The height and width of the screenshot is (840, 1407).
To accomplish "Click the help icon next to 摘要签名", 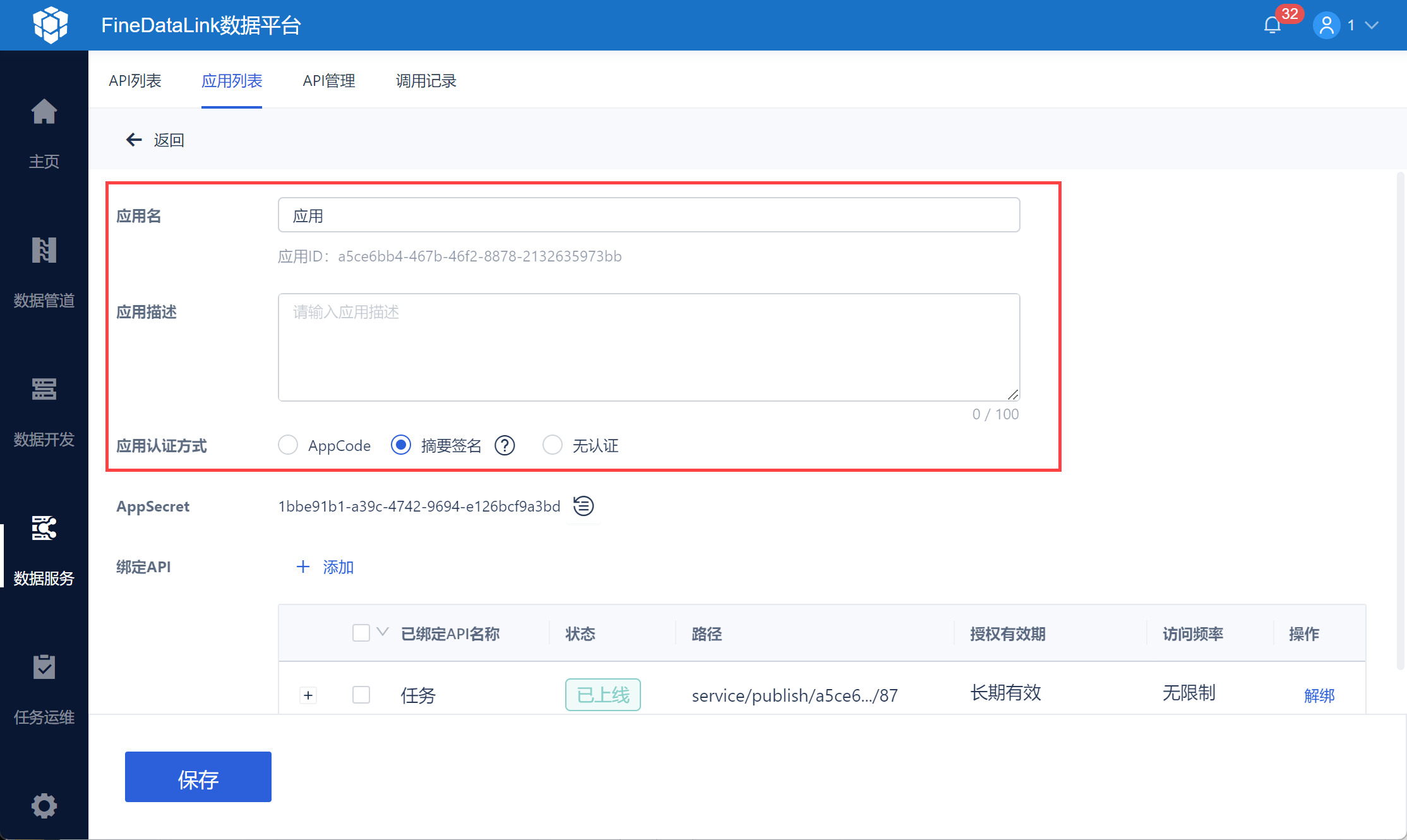I will (x=505, y=446).
